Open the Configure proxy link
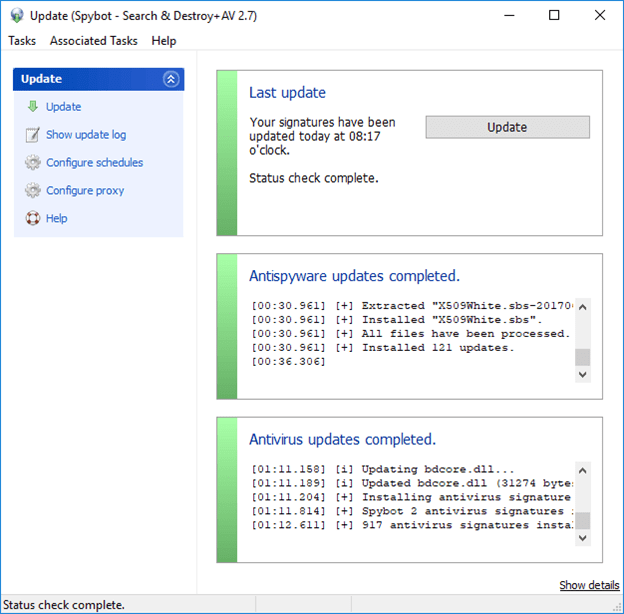This screenshot has height=614, width=624. point(85,190)
